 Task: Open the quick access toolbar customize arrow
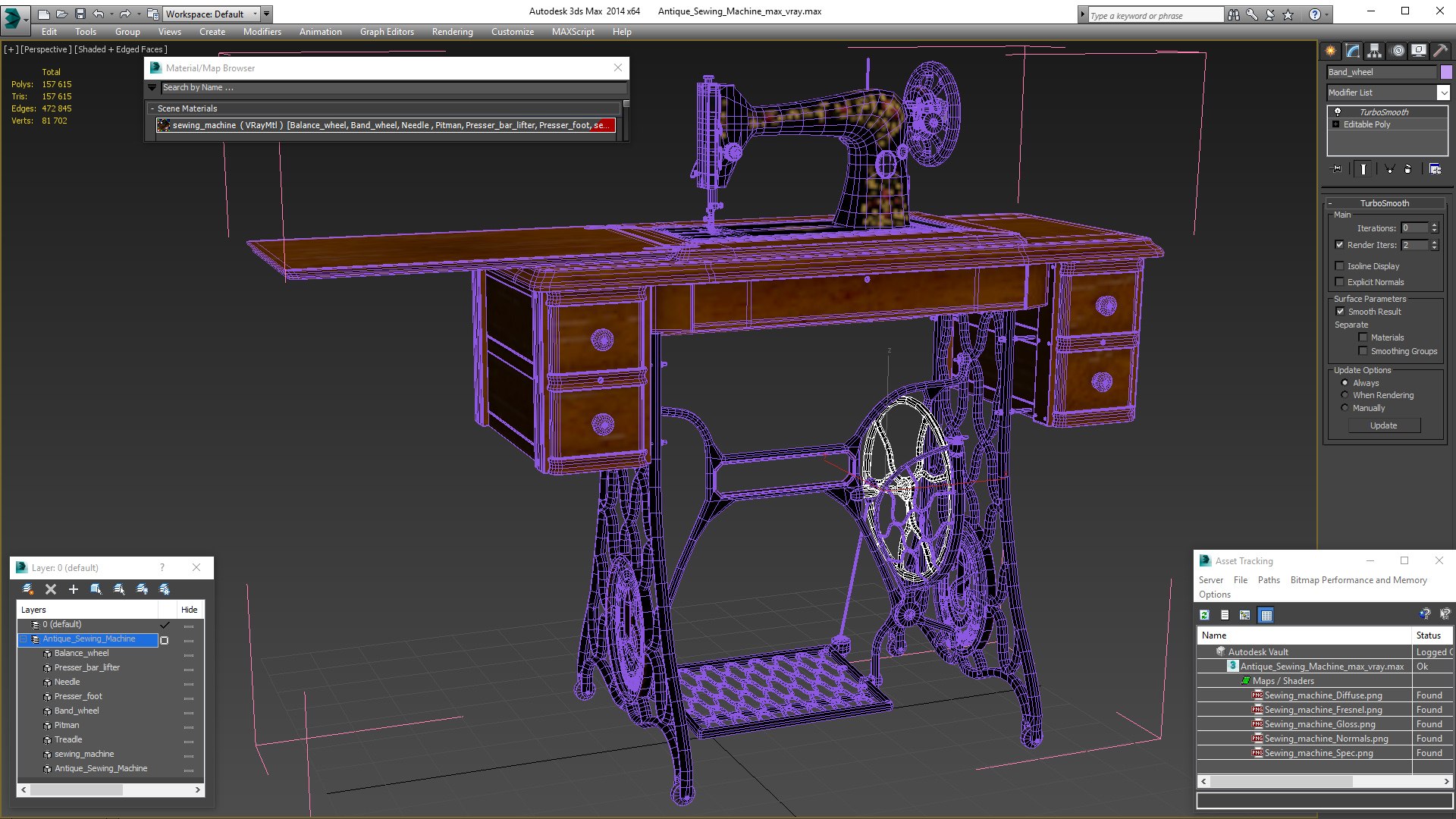(266, 14)
